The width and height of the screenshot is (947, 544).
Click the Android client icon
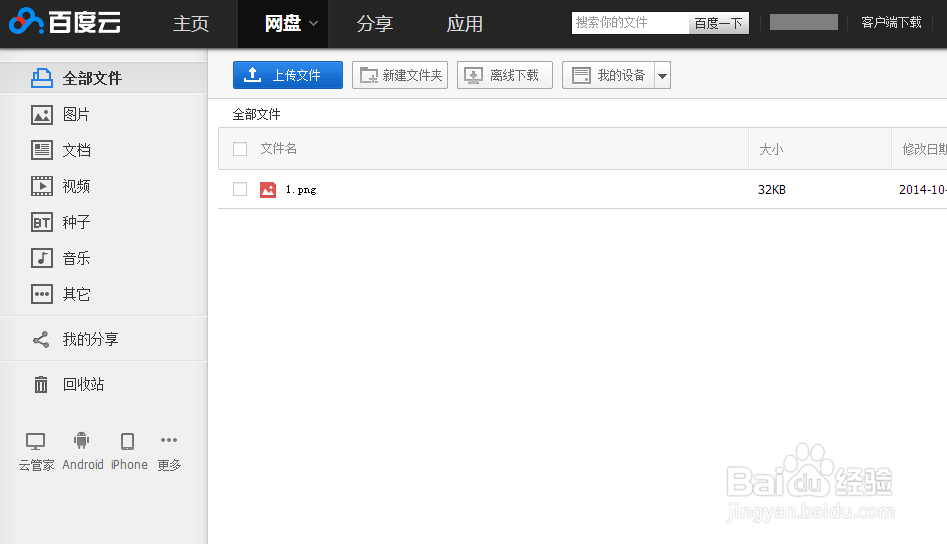[x=82, y=441]
